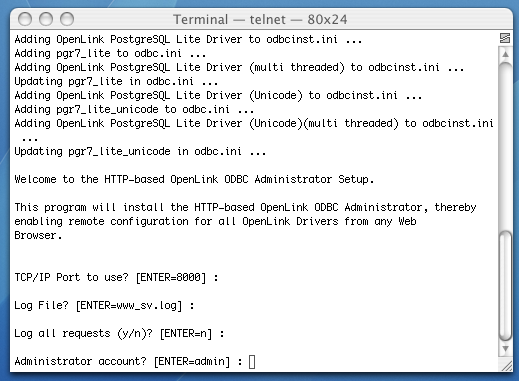Click the empty scrollbar track above the thumb
This screenshot has width=519, height=381.
(505, 147)
